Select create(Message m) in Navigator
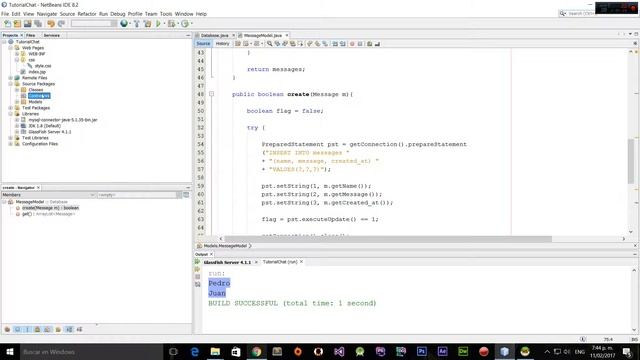This screenshot has width=640, height=360. (x=50, y=208)
